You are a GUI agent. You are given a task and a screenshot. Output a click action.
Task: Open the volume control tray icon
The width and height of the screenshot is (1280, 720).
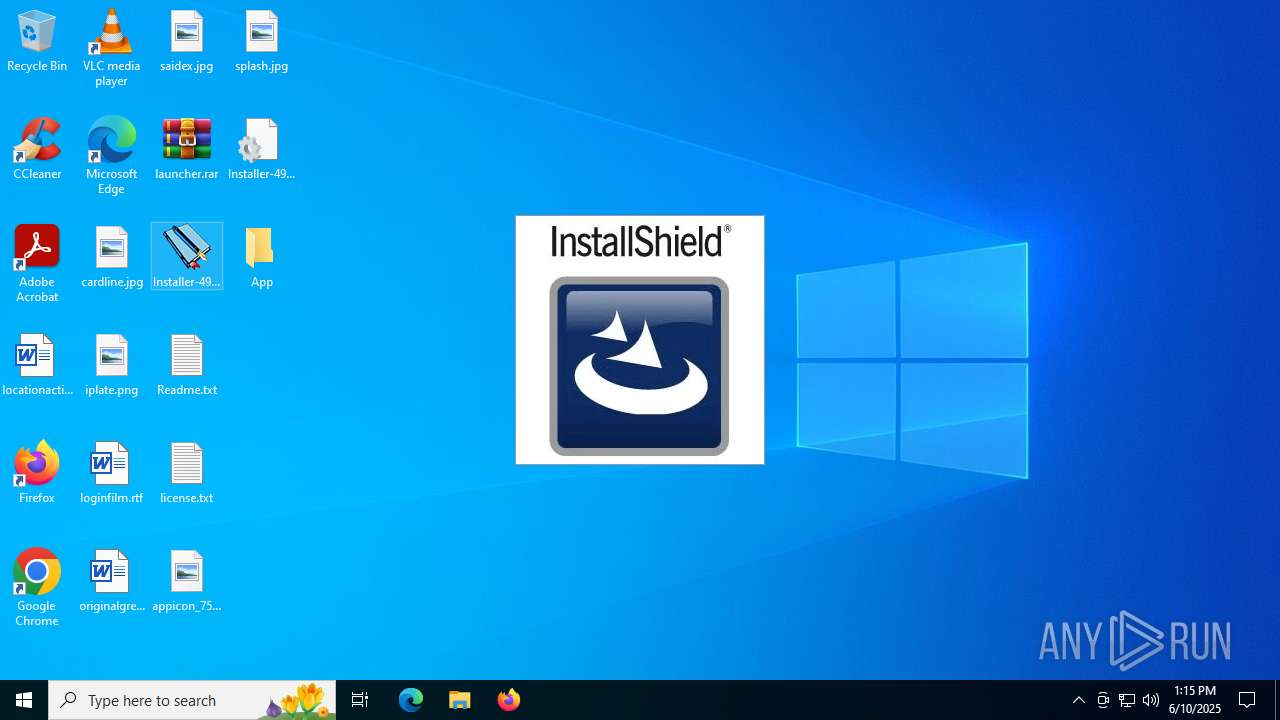click(1151, 700)
